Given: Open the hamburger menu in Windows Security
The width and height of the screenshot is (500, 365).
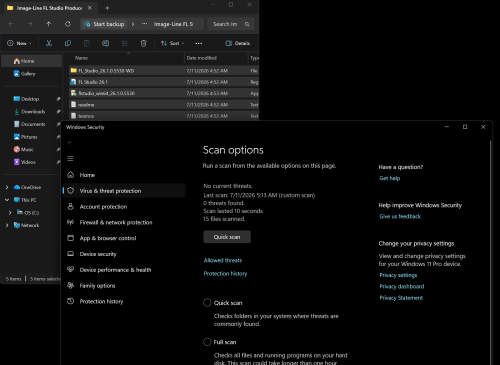Looking at the screenshot, I should pyautogui.click(x=70, y=159).
